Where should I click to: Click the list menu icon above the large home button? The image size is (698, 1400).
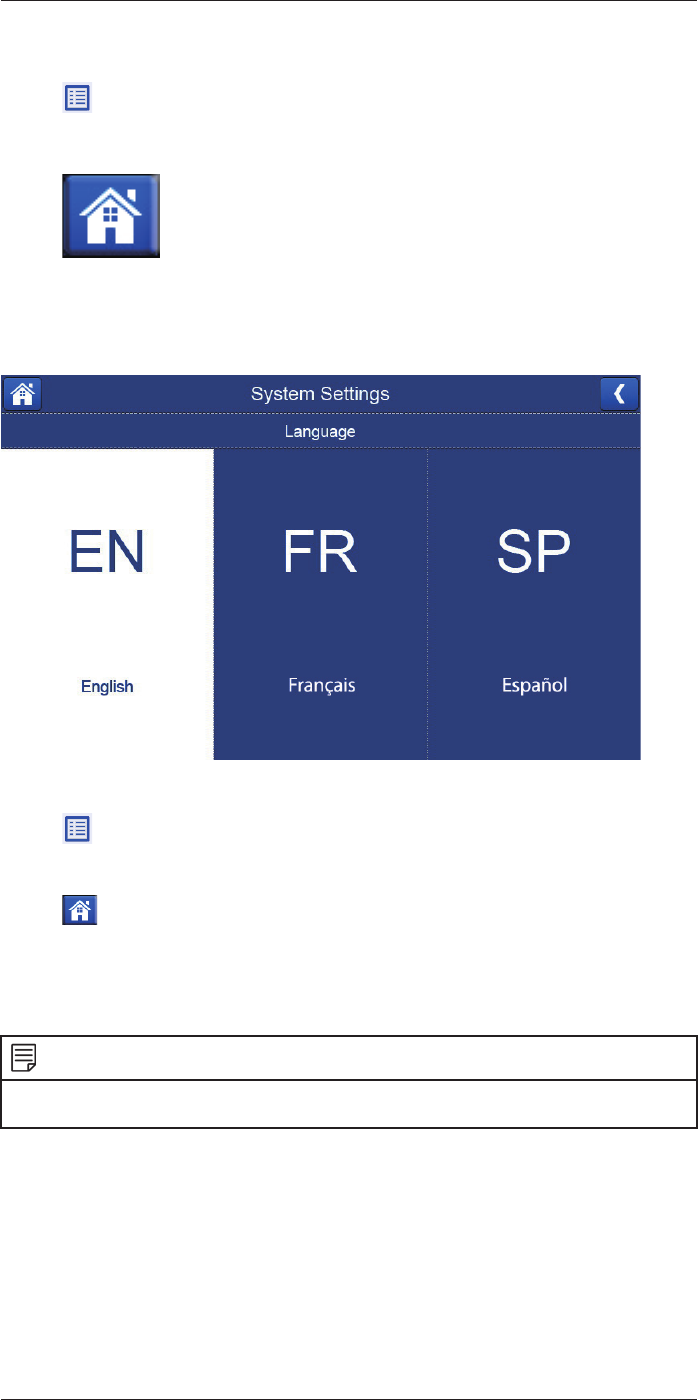pyautogui.click(x=78, y=98)
